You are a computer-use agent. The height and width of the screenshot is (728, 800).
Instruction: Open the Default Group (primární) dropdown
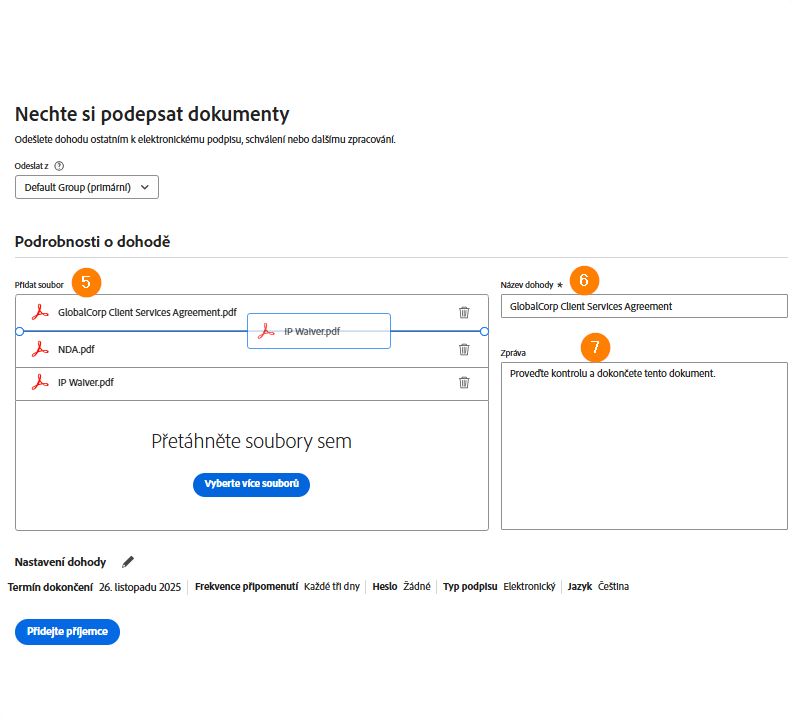[x=87, y=187]
